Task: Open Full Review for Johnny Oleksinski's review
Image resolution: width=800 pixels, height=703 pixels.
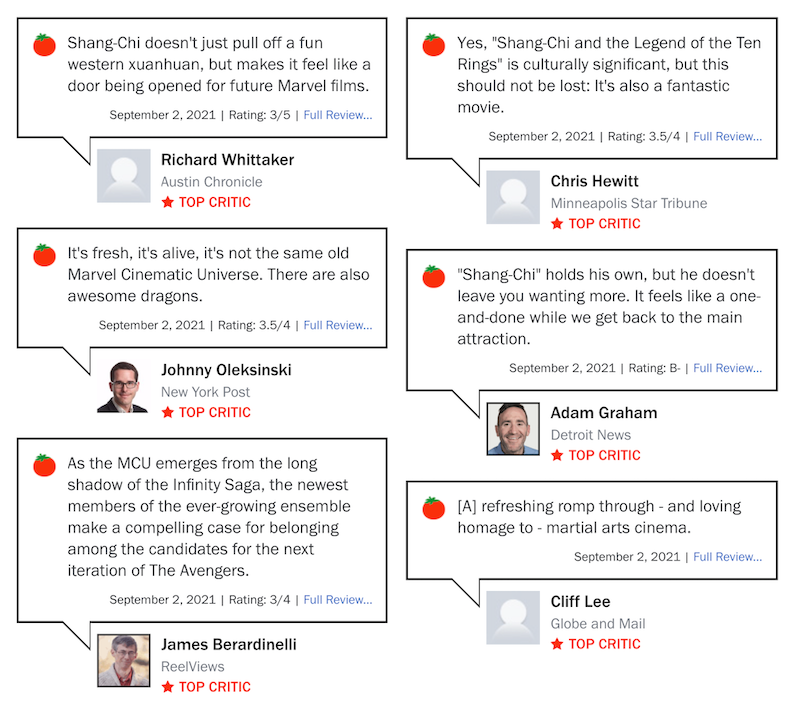Action: tap(338, 325)
